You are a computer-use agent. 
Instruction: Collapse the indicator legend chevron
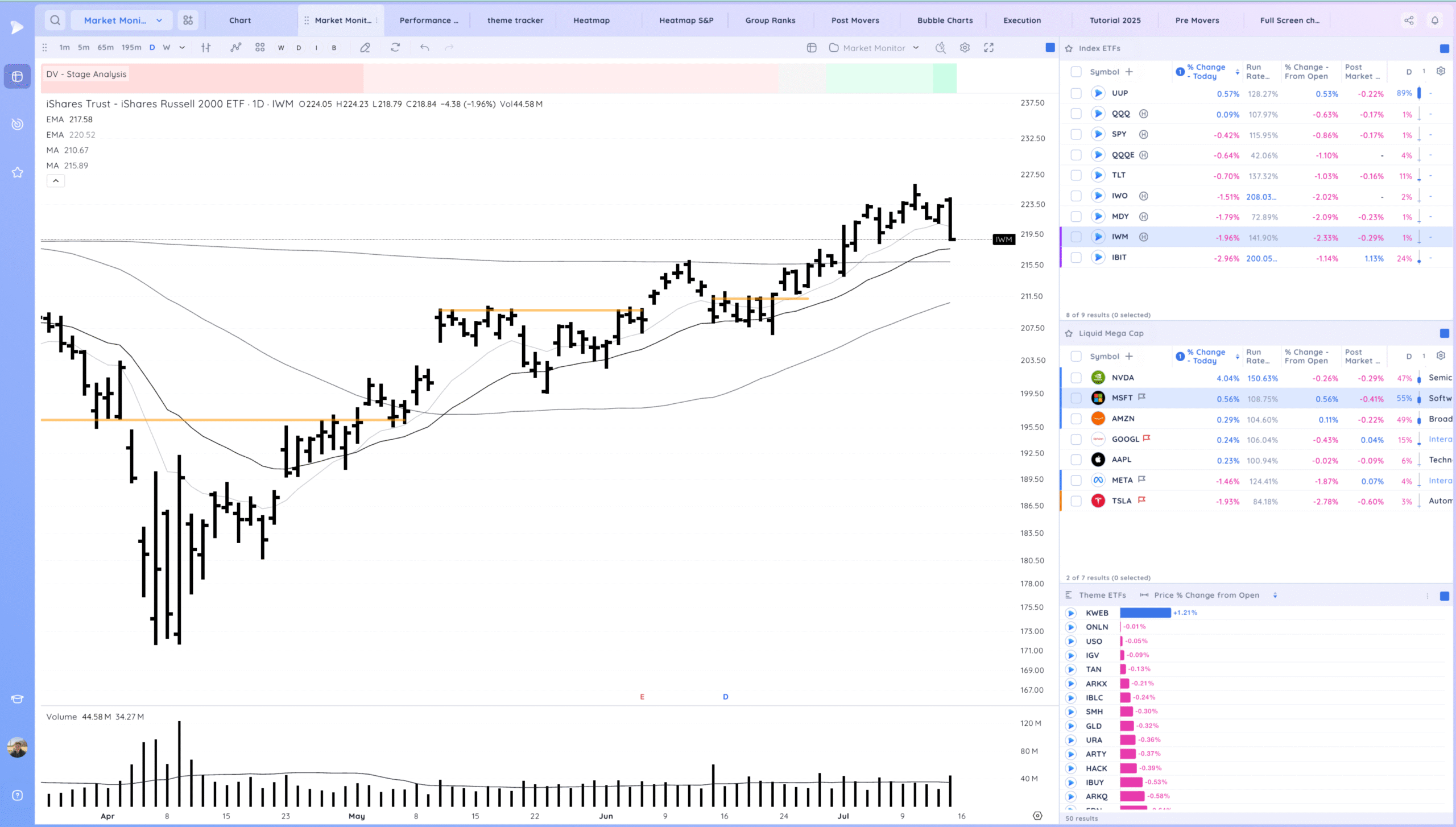(56, 181)
